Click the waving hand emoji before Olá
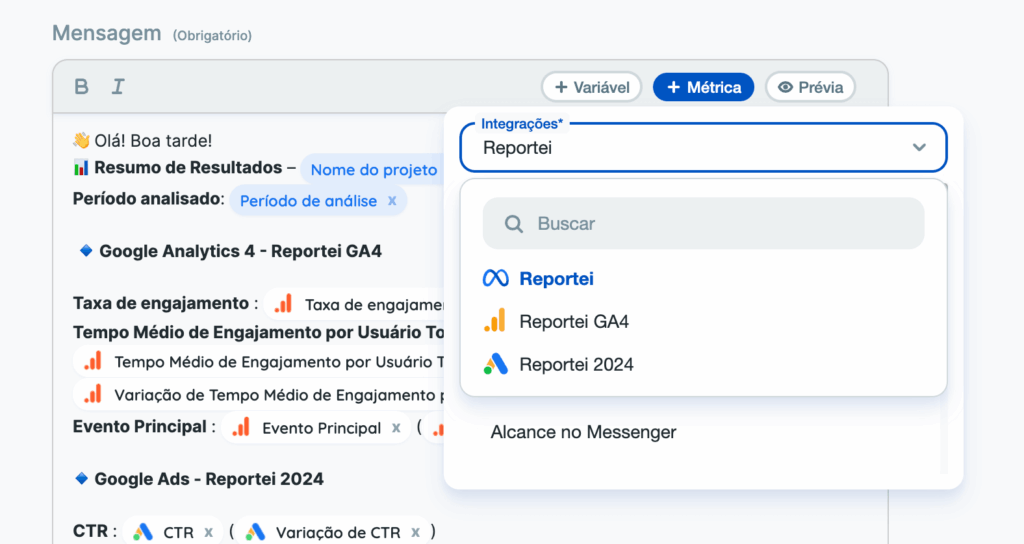Screen dimensions: 1024x544 click(x=82, y=140)
